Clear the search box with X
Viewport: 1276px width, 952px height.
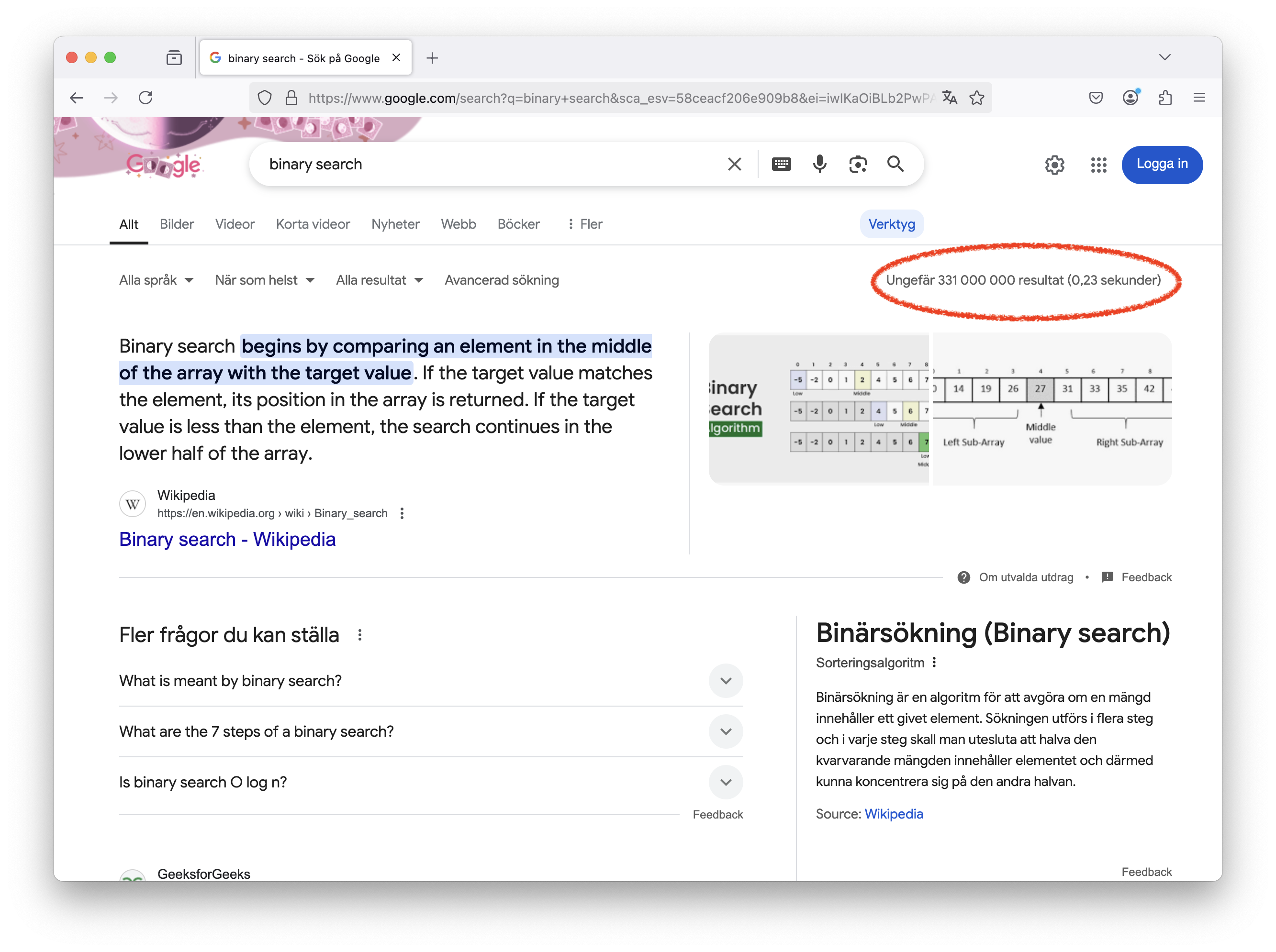point(734,164)
